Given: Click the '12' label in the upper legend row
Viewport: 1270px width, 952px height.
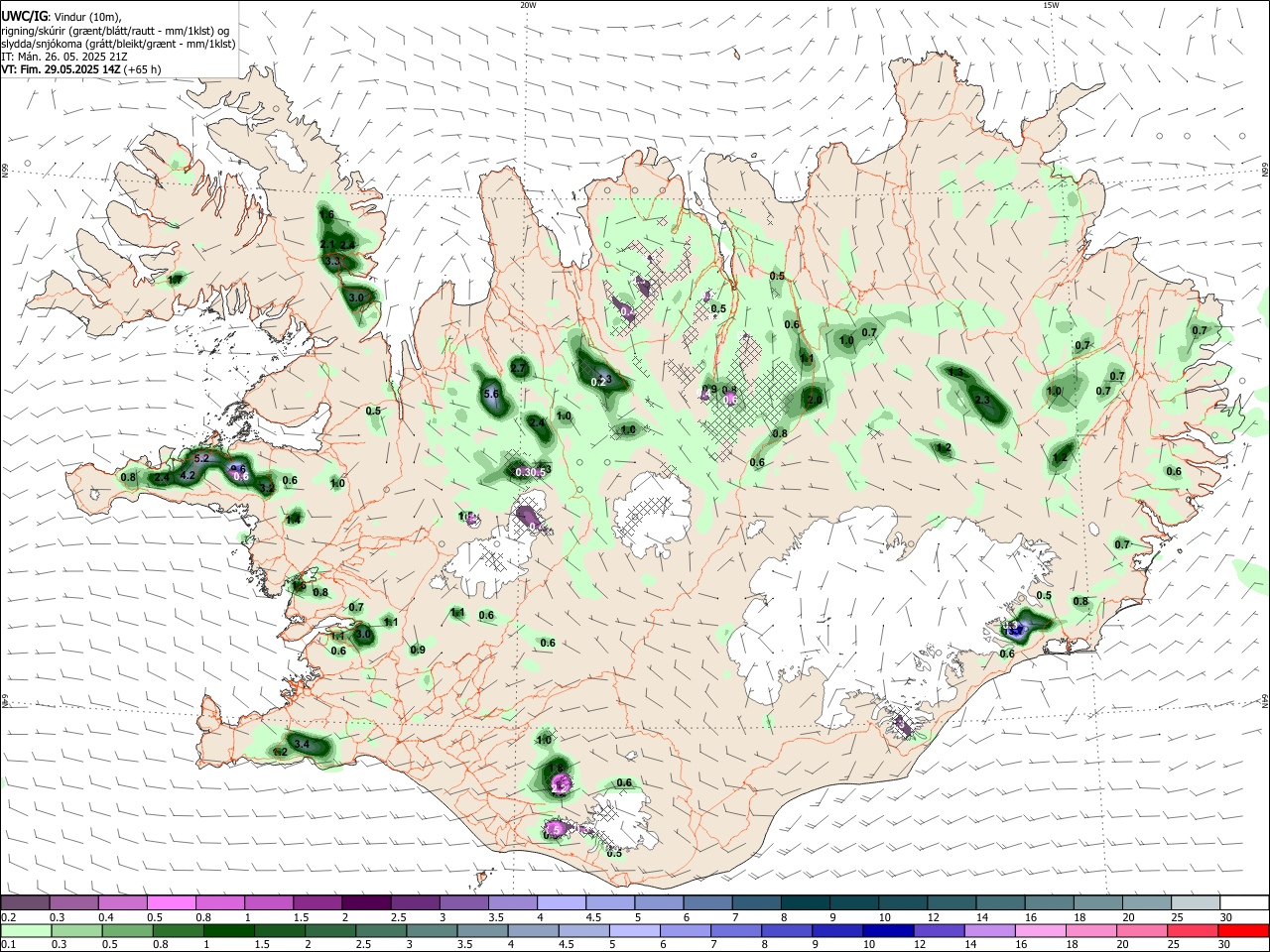Looking at the screenshot, I should [935, 918].
